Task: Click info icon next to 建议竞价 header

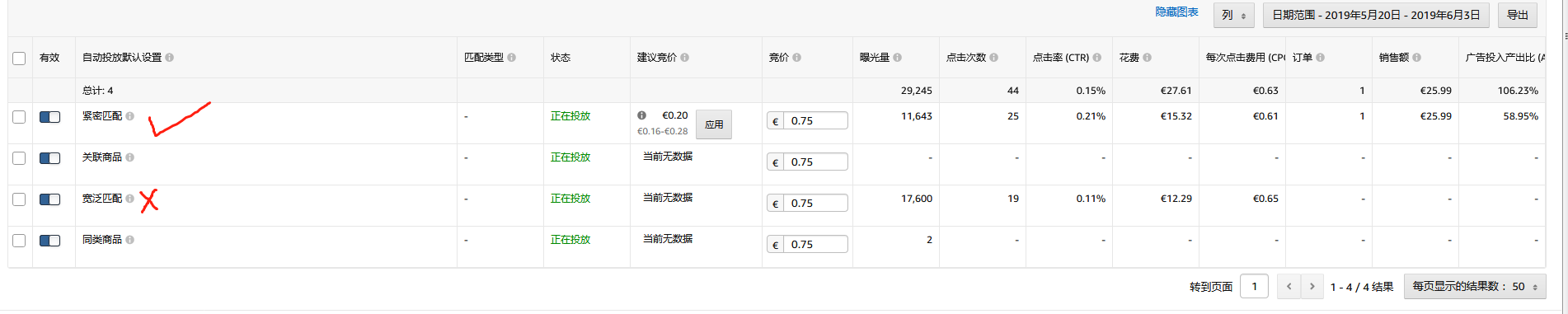Action: 684,58
